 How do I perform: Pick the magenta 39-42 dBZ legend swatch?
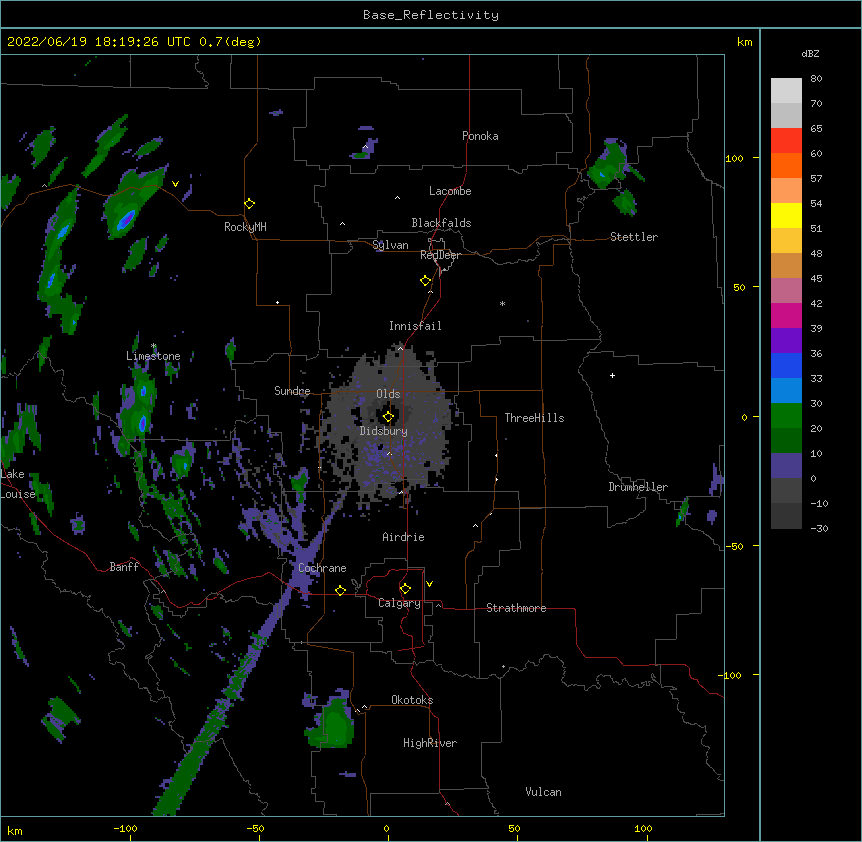[x=786, y=316]
